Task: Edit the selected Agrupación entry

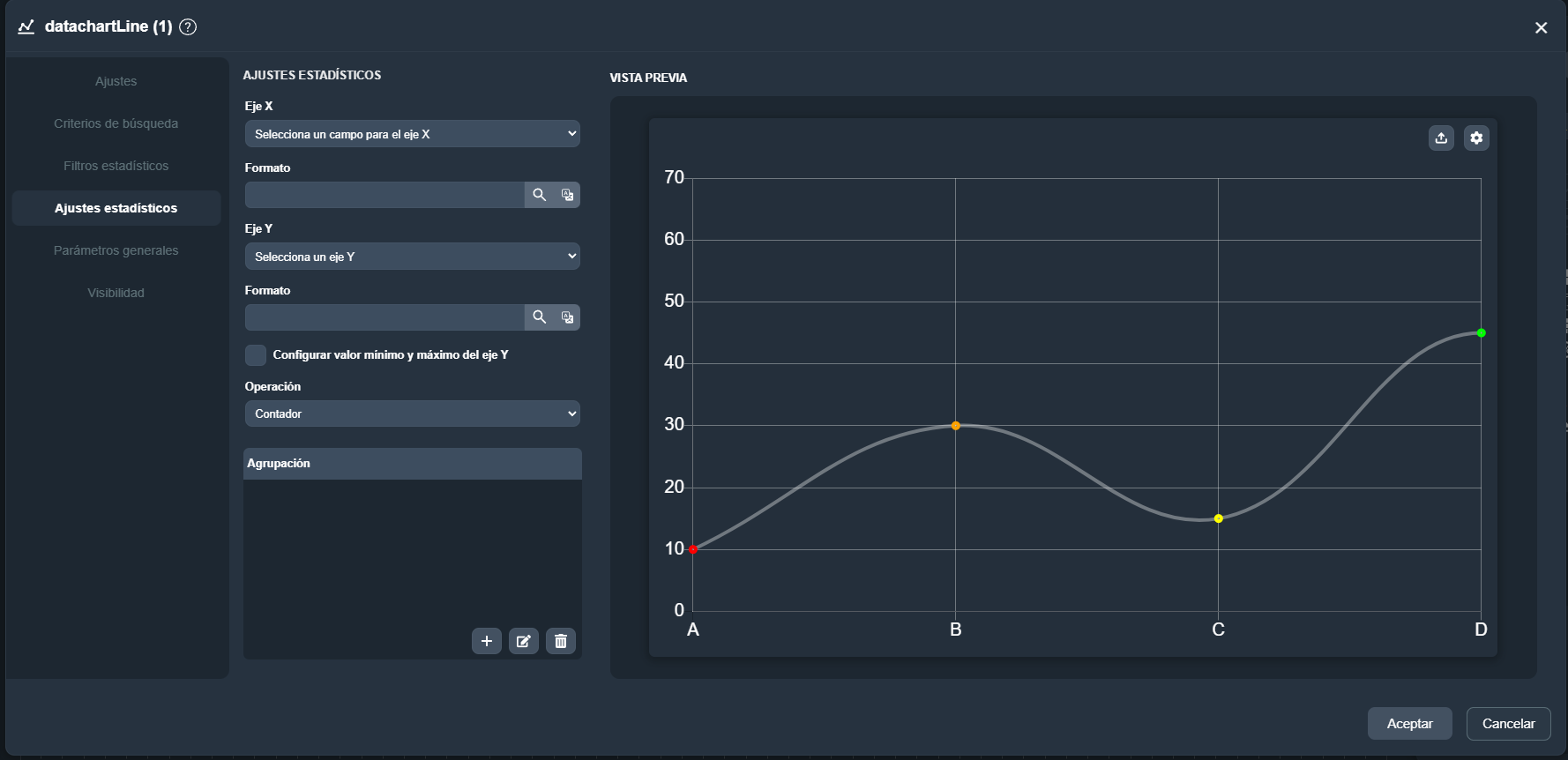Action: [x=524, y=641]
